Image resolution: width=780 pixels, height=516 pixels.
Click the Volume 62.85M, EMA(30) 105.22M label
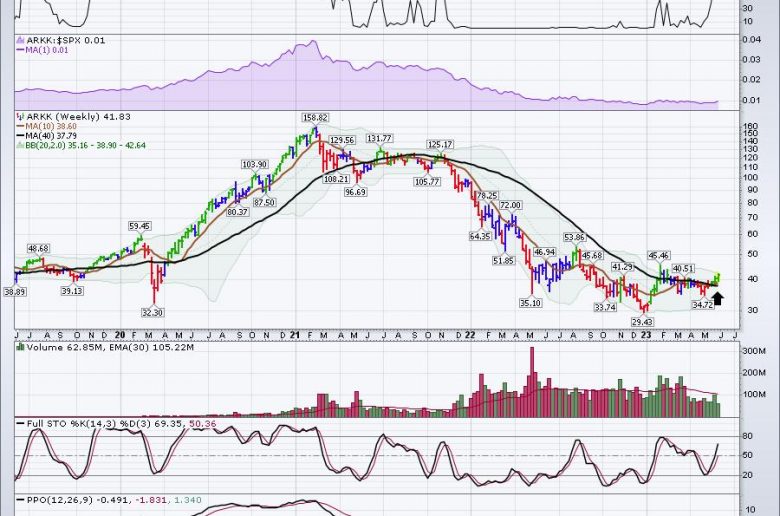[110, 347]
